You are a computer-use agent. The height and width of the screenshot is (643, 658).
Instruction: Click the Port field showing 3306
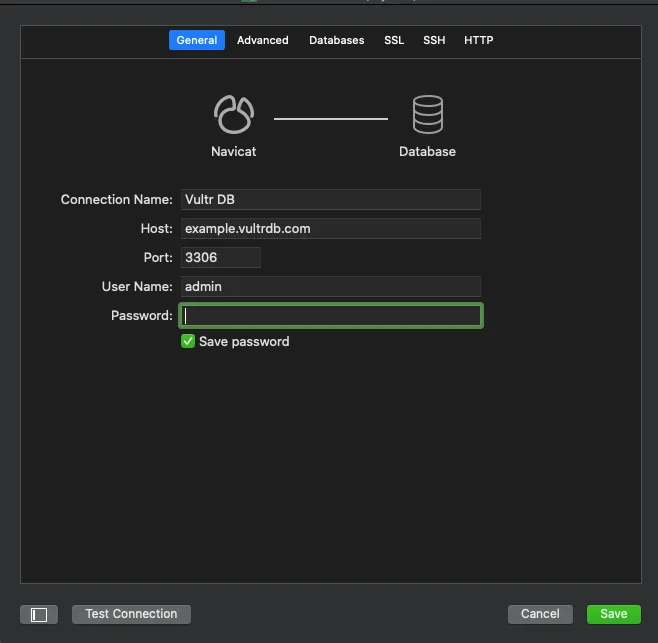tap(221, 257)
